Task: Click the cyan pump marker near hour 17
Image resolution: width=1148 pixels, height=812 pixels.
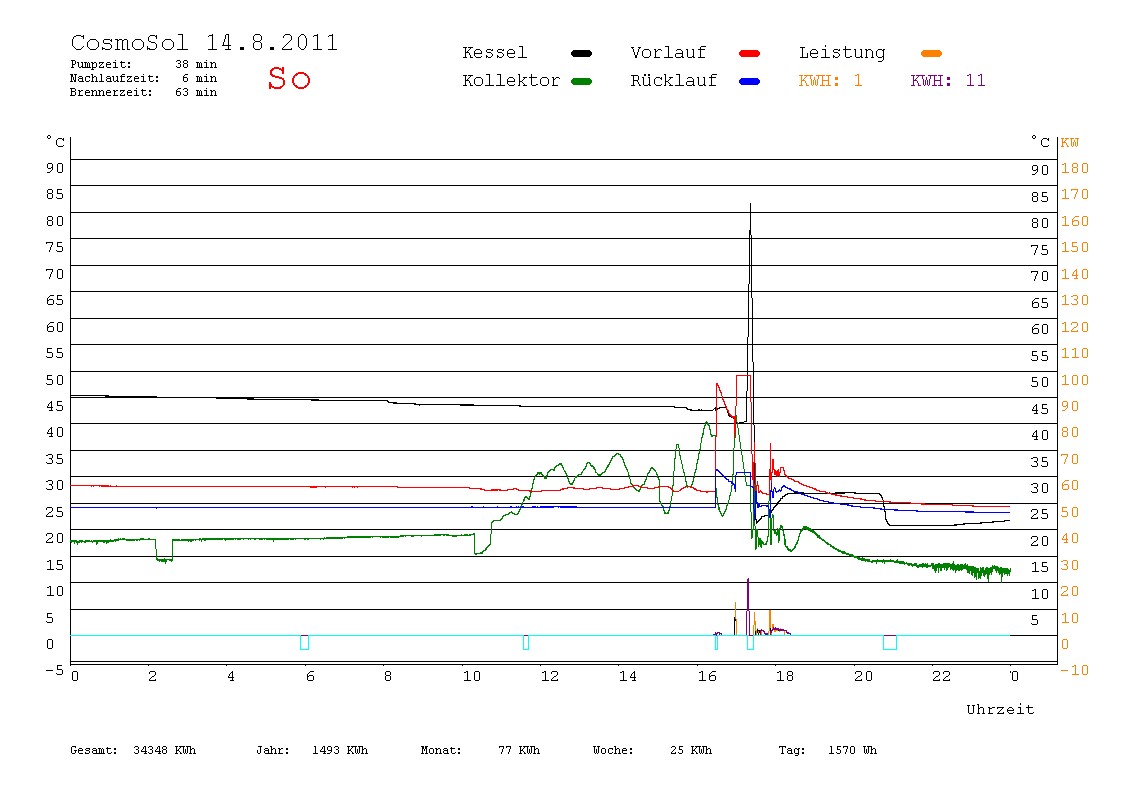Action: pyautogui.click(x=750, y=642)
